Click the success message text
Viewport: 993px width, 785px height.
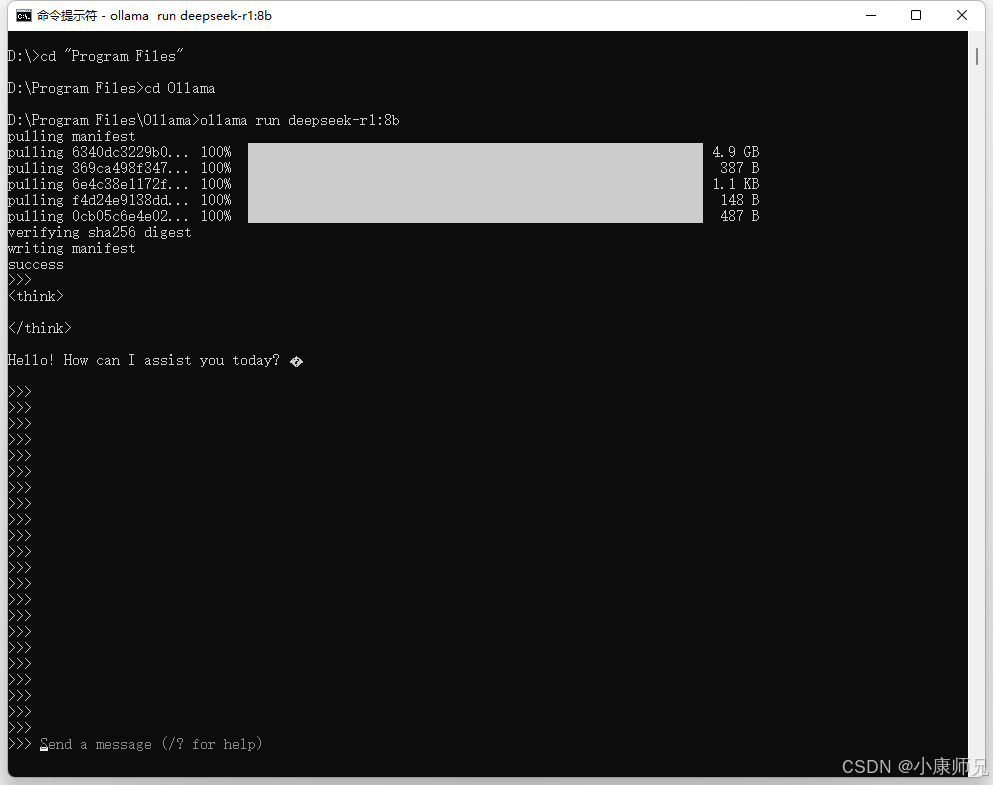tap(35, 263)
